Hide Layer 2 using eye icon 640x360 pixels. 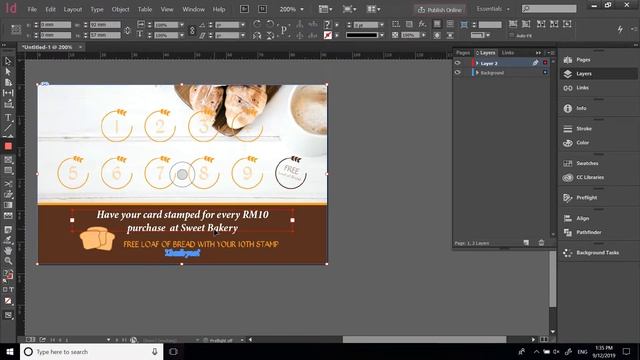(458, 63)
